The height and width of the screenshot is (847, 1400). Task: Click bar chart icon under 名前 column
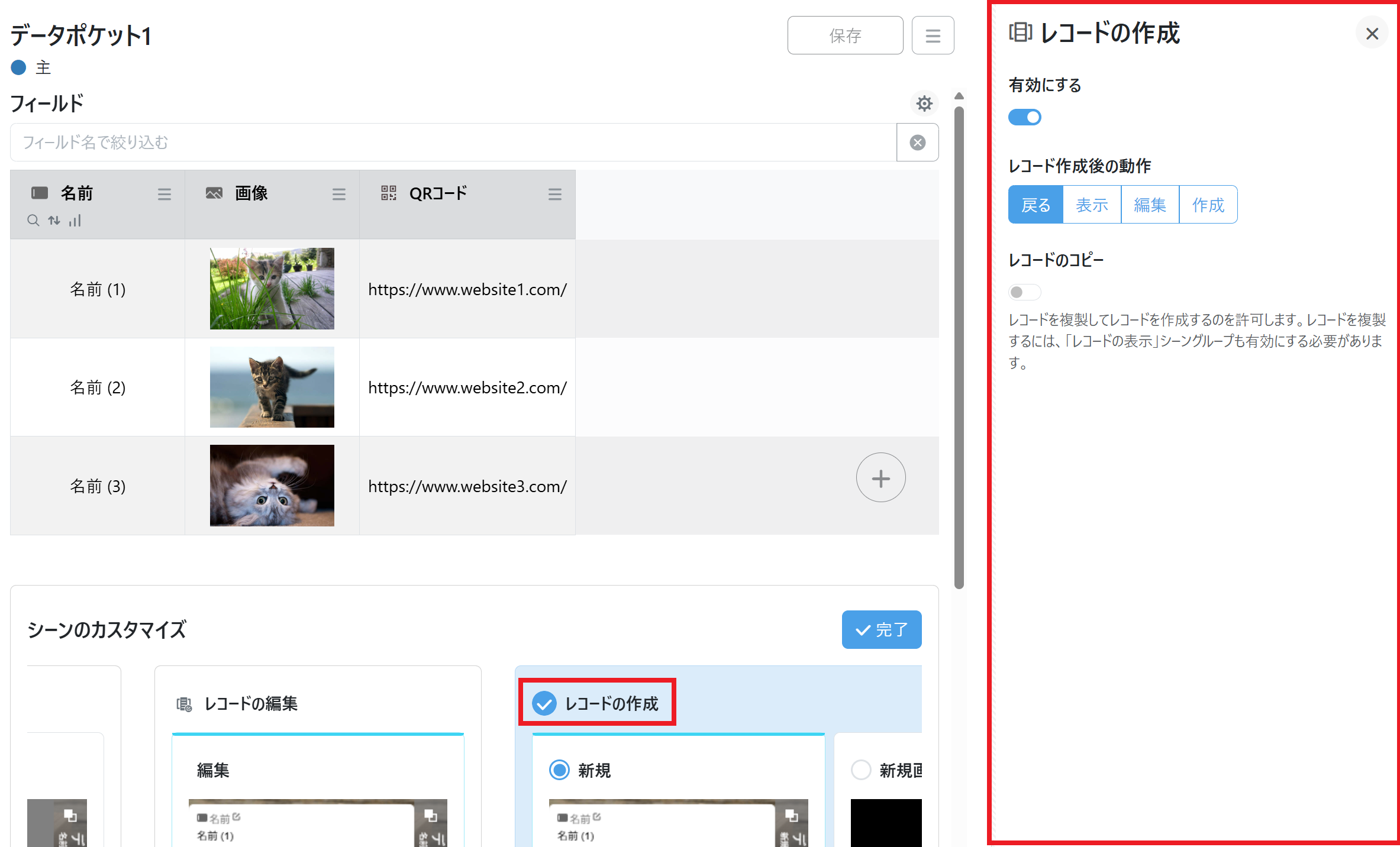(x=75, y=221)
